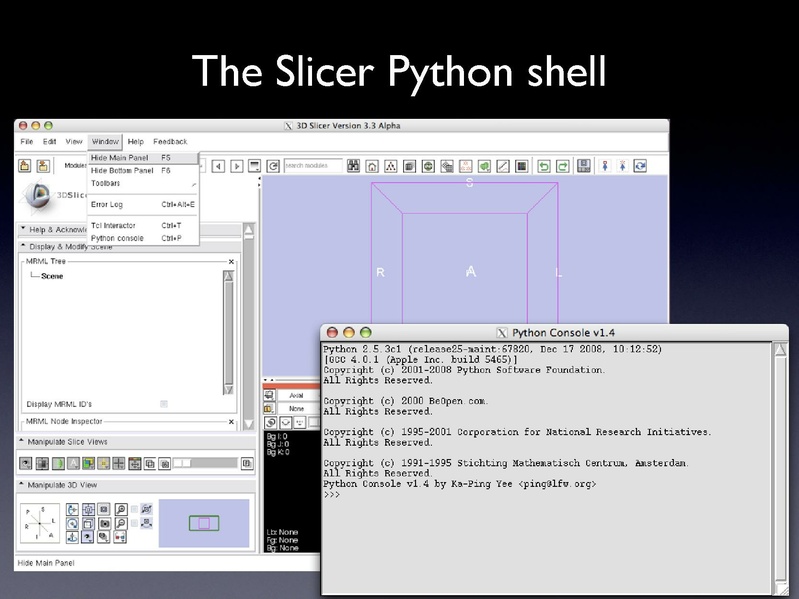This screenshot has height=599, width=799.
Task: Click the MRML Tree vertical scrollbar
Action: coord(228,333)
